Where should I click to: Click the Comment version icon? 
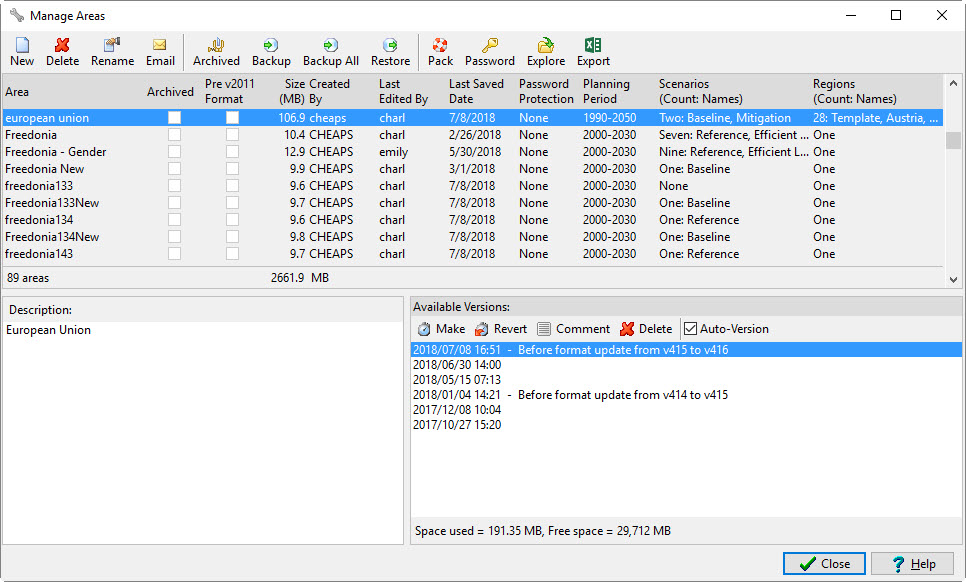pos(543,329)
